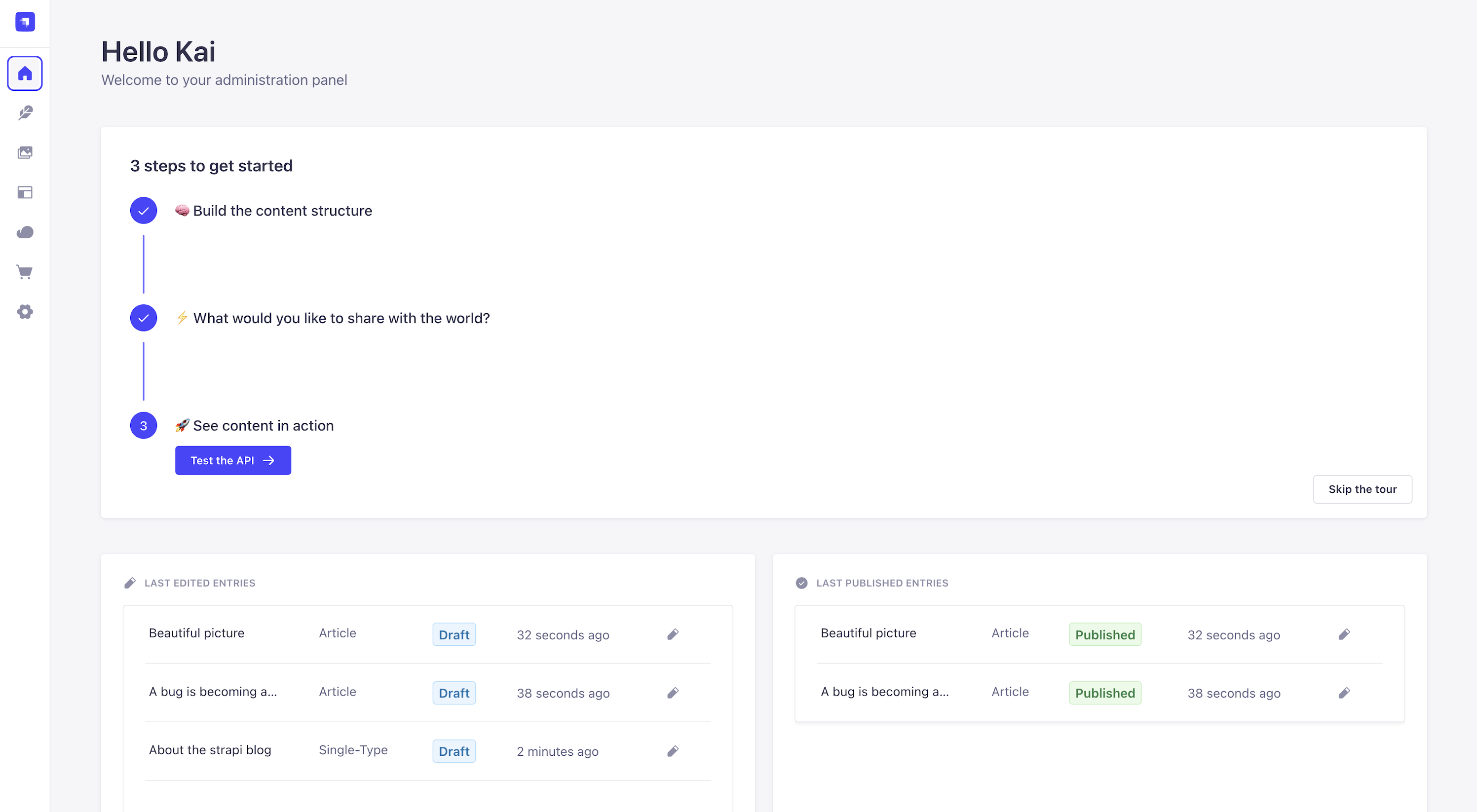
Task: Open the Cloud deploy sidebar icon
Action: click(25, 232)
